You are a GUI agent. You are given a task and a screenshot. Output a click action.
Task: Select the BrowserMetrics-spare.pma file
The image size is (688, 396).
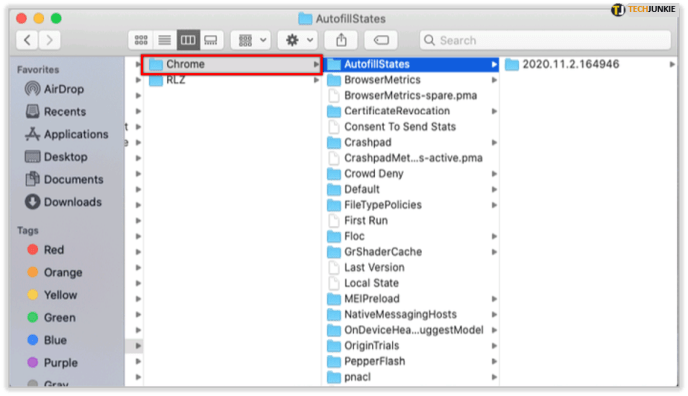click(412, 96)
